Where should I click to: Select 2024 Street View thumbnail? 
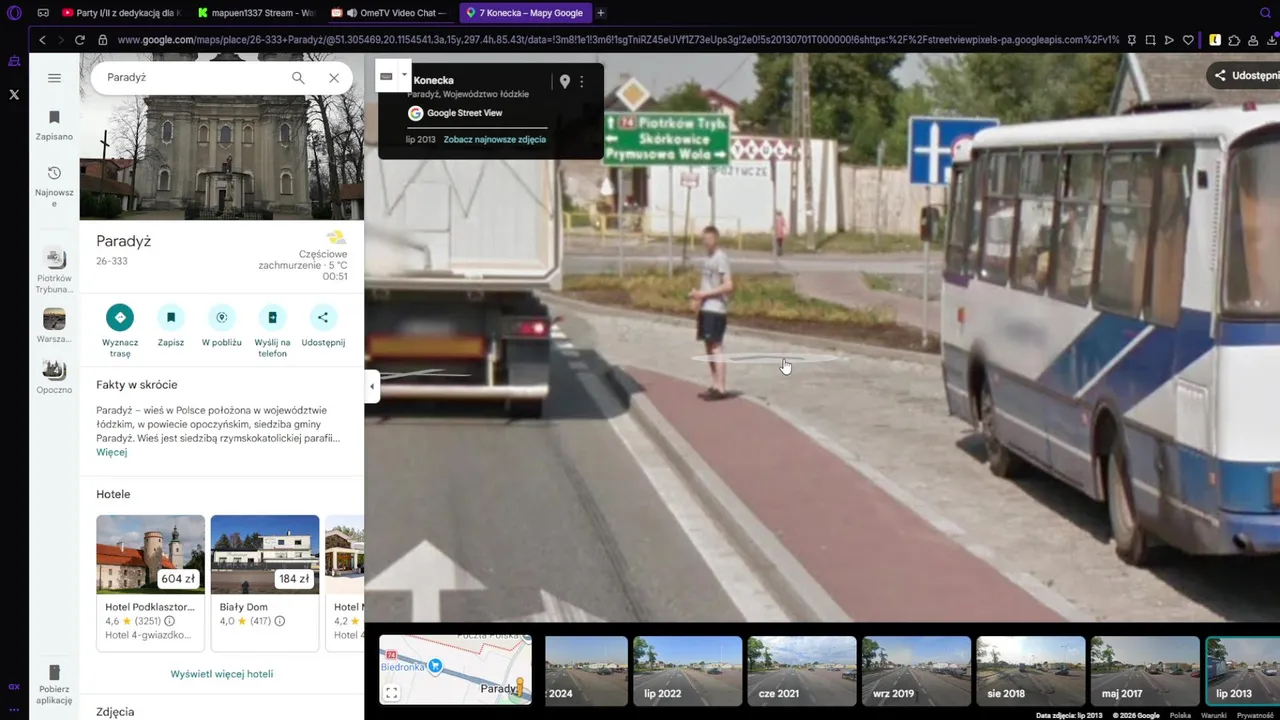pos(586,671)
